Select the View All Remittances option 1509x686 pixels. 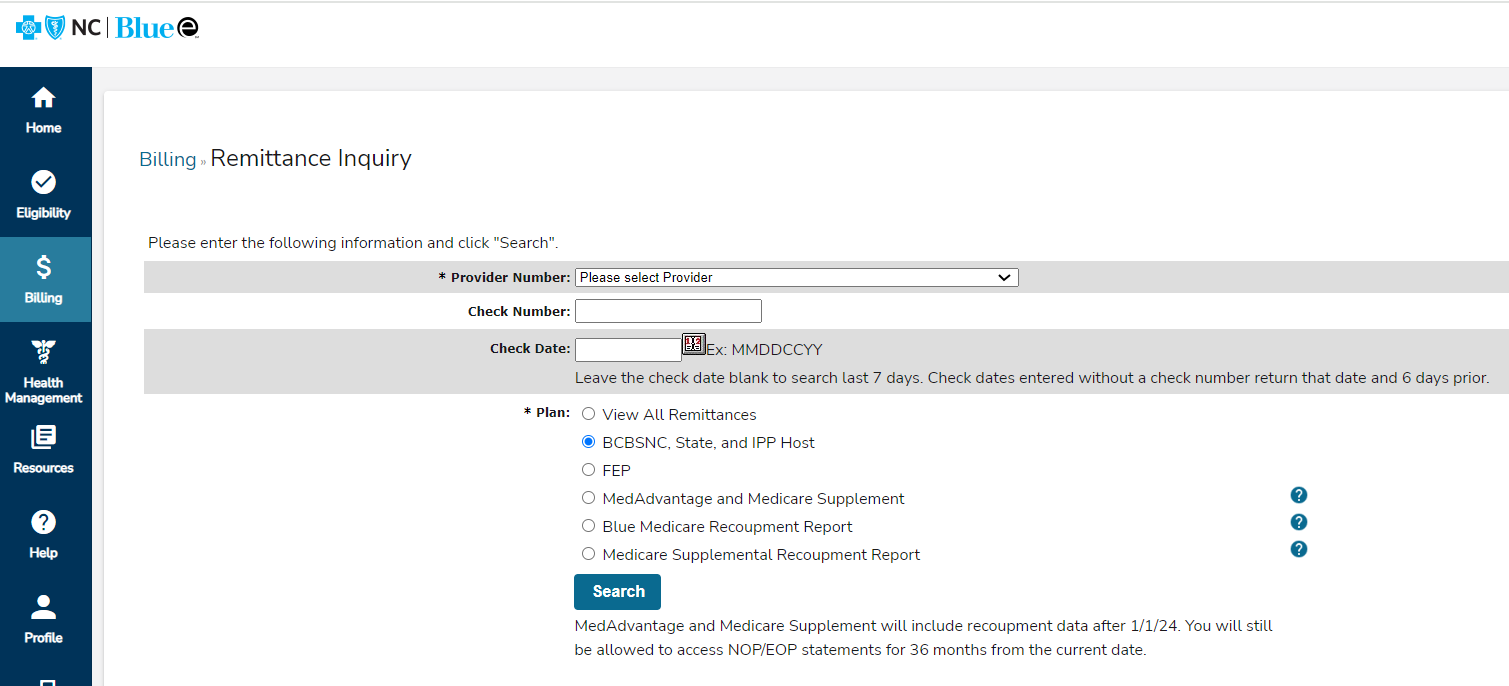(x=588, y=413)
